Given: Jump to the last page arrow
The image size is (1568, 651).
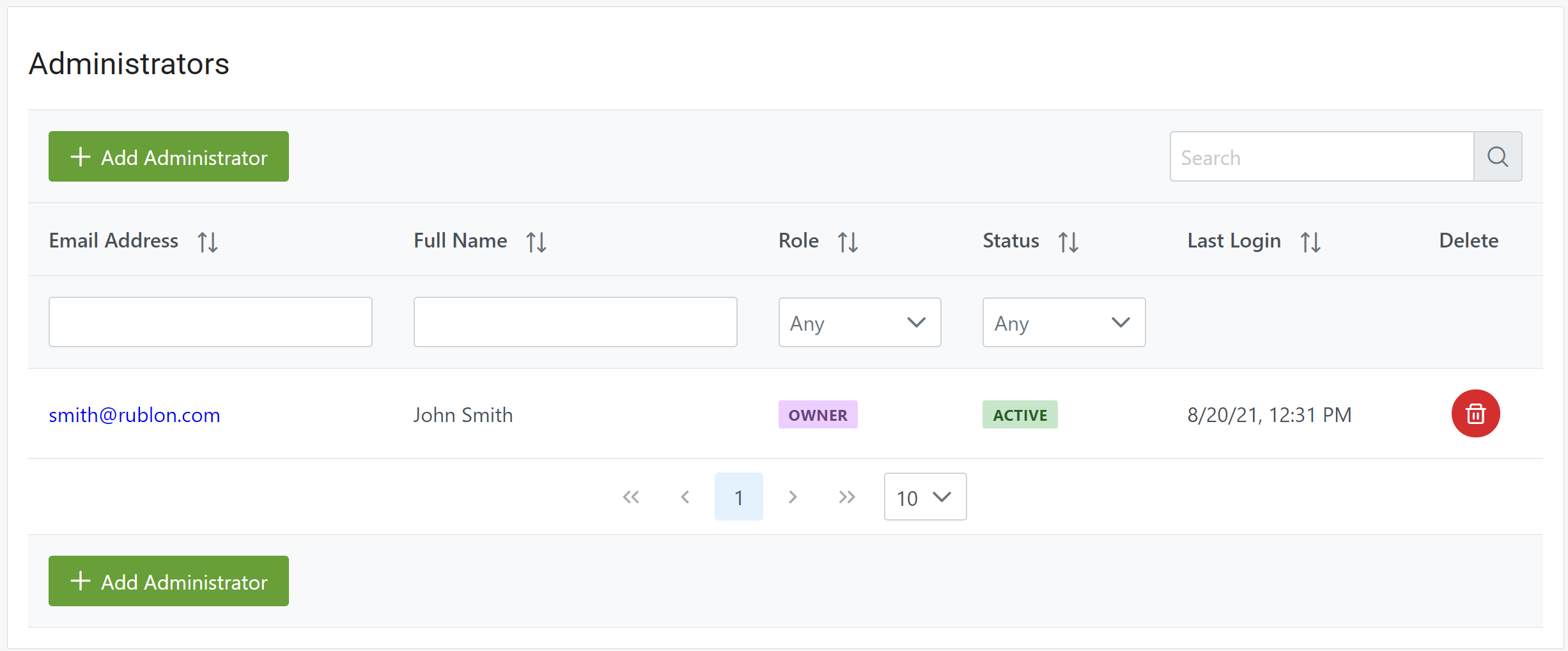Looking at the screenshot, I should (847, 497).
